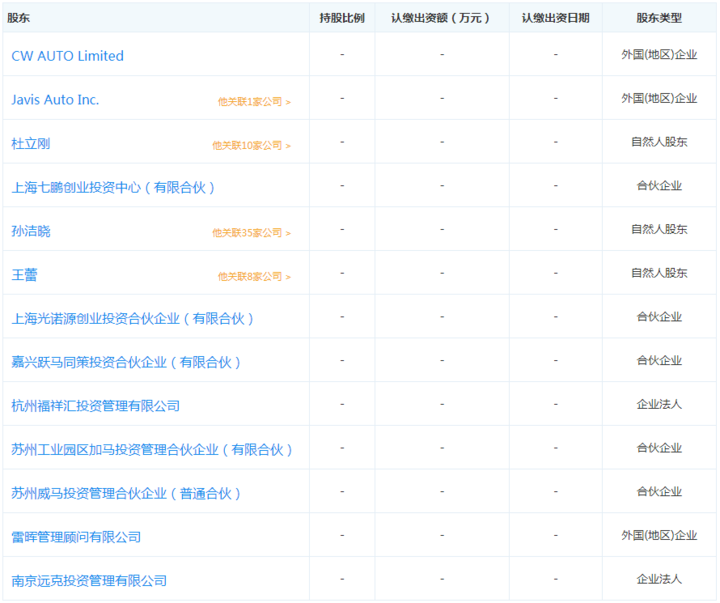Screen dimensions: 720x603
Task: Open 南京远克投资管理有限公司 link
Action: [89, 580]
